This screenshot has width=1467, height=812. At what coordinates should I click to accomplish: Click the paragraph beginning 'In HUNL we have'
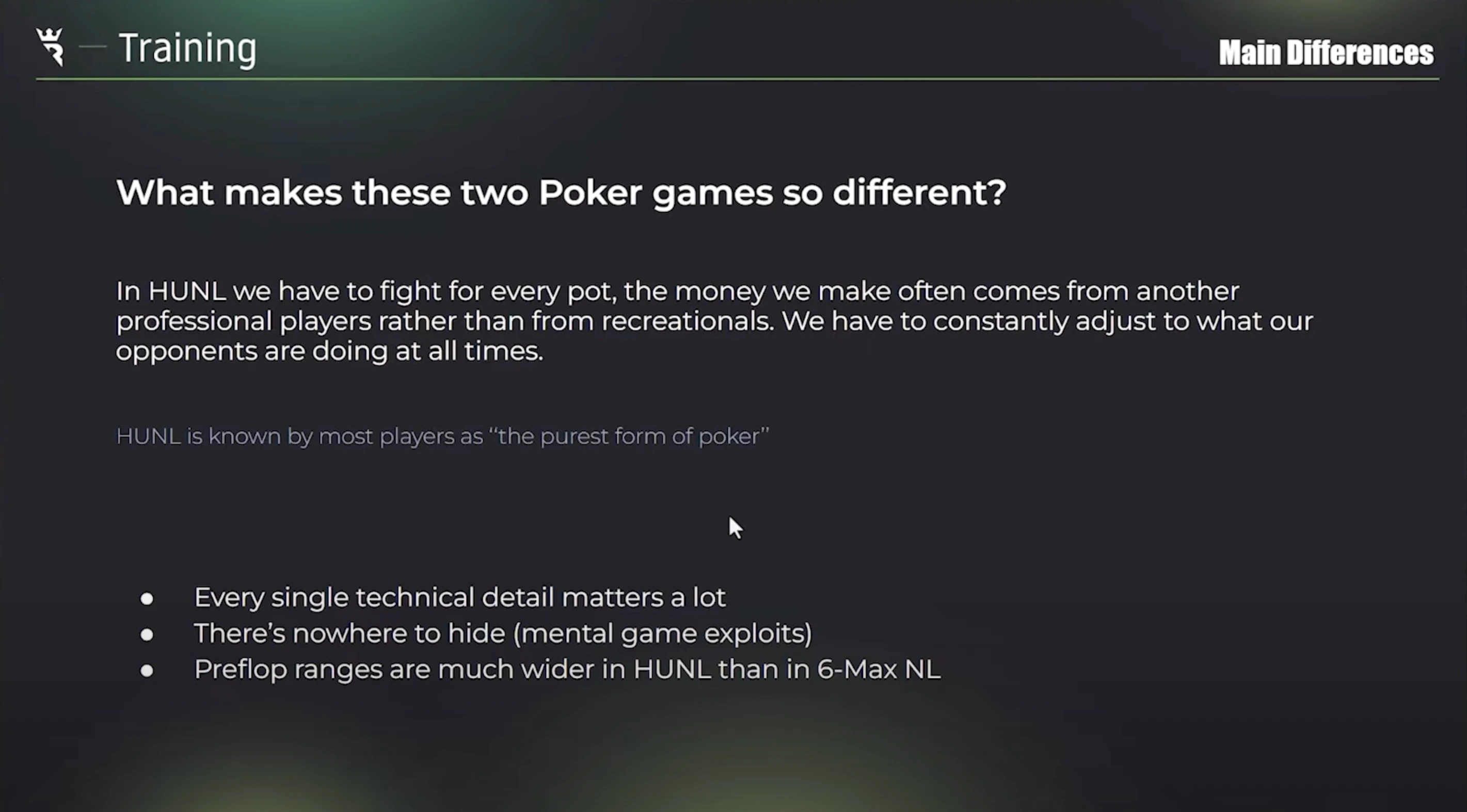coord(714,321)
